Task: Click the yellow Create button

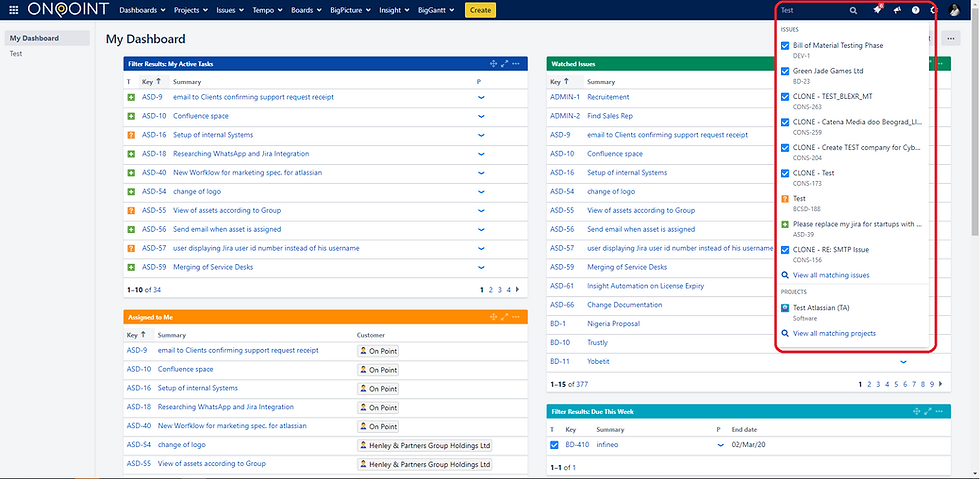Action: (480, 10)
